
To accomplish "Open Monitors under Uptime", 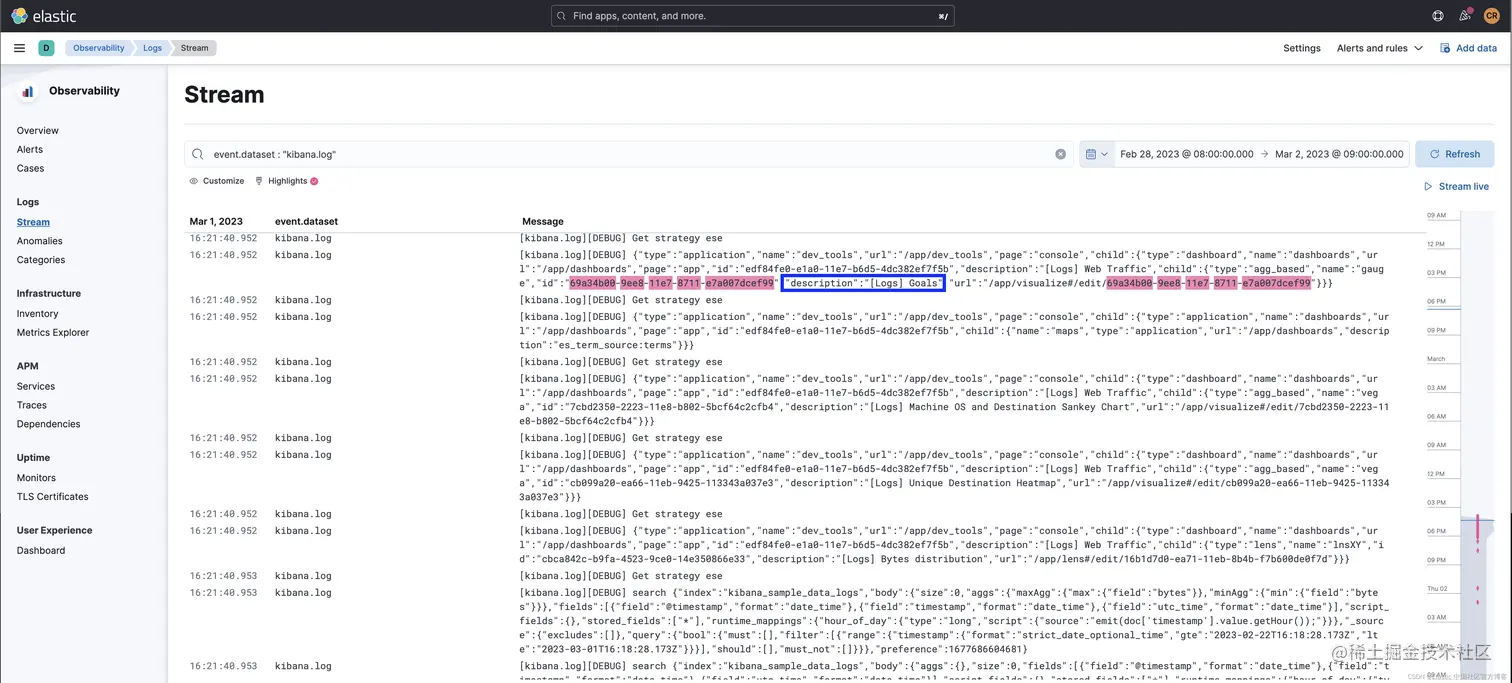I will (36, 478).
